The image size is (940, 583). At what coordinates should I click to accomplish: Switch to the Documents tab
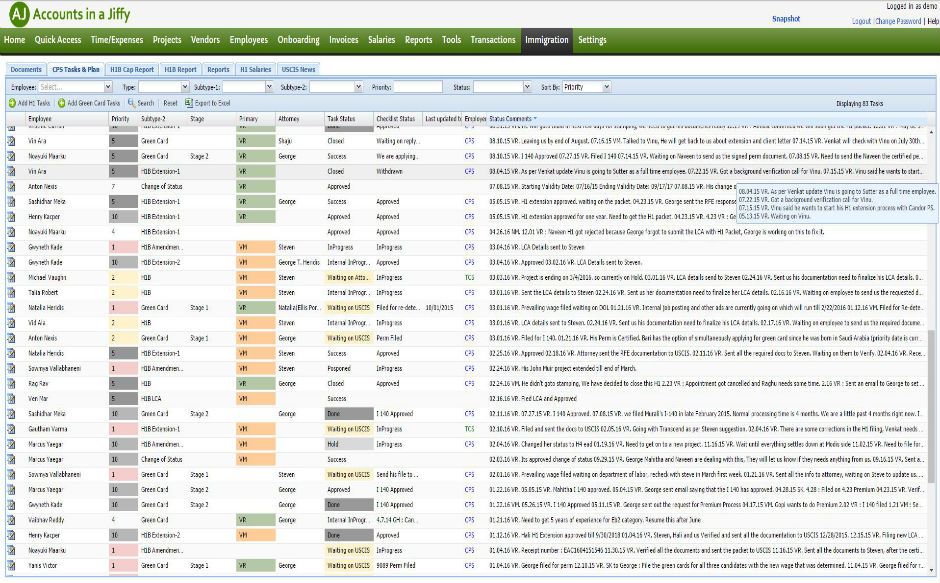pyautogui.click(x=26, y=70)
